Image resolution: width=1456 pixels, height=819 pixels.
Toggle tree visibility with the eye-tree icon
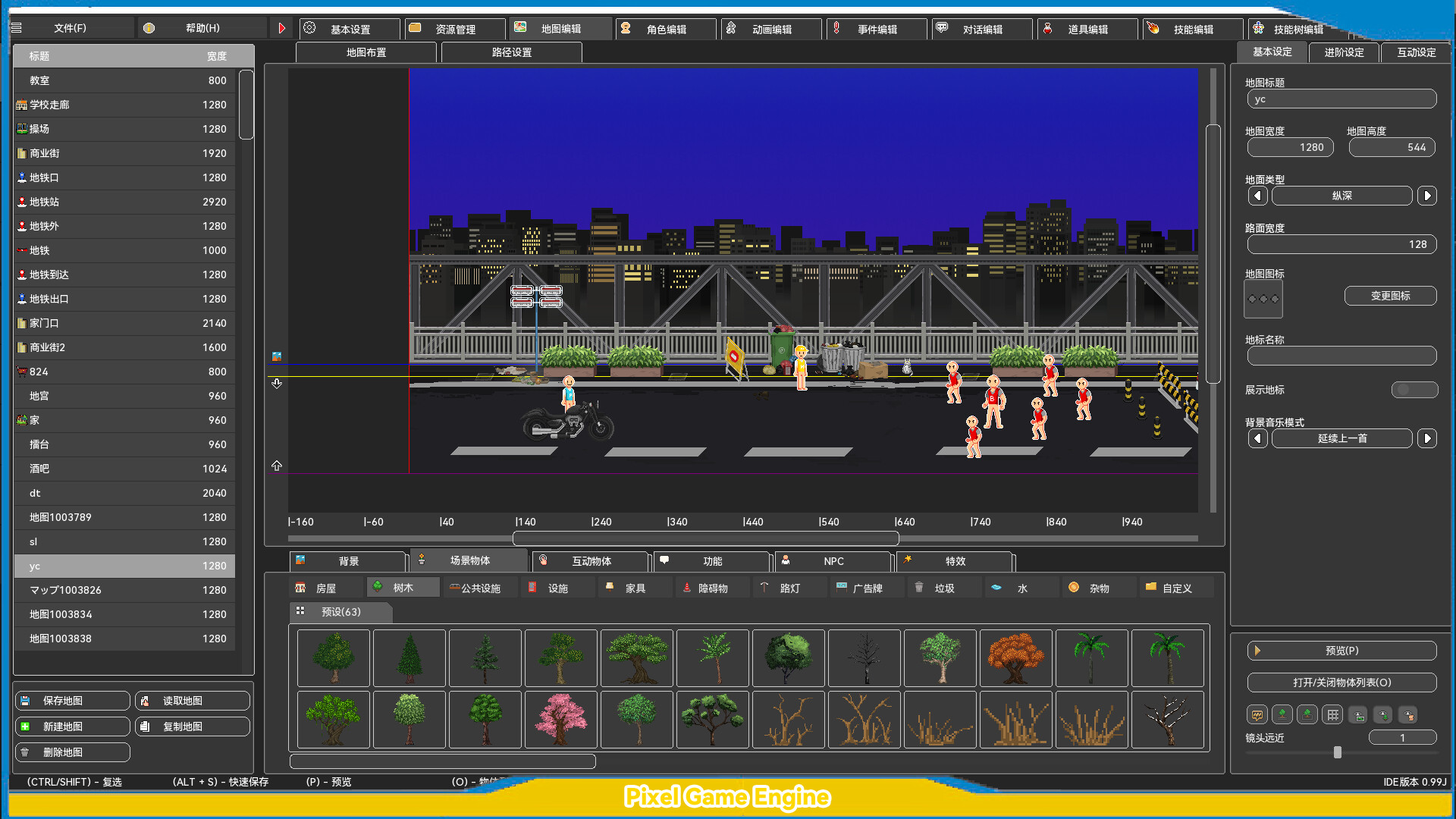(x=1383, y=714)
